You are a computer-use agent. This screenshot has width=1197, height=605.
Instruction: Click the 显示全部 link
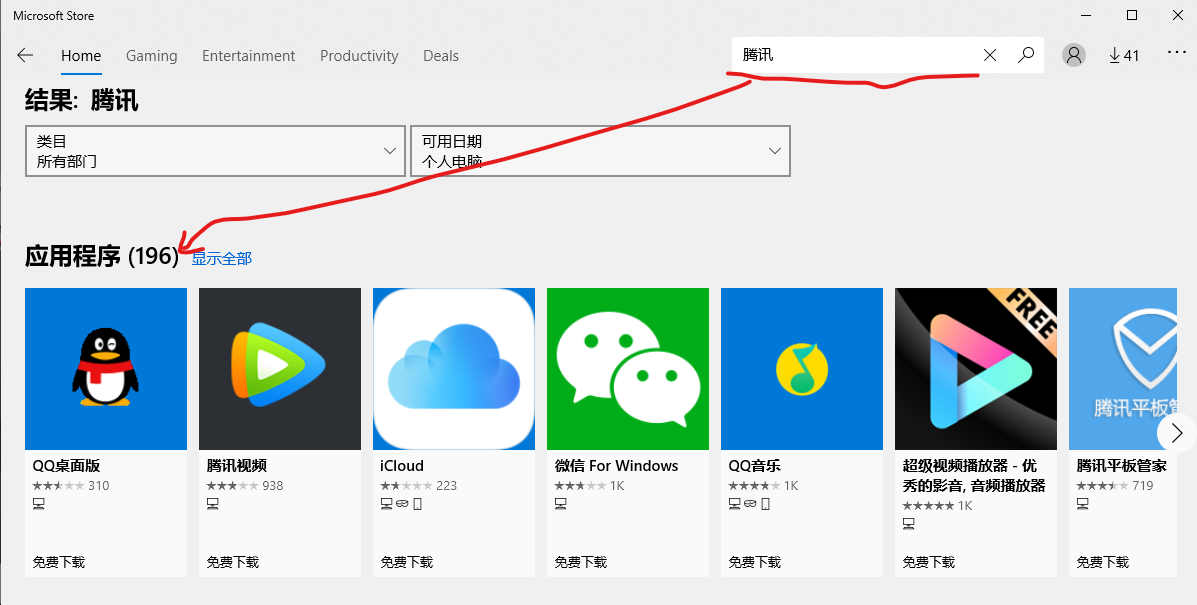point(221,259)
